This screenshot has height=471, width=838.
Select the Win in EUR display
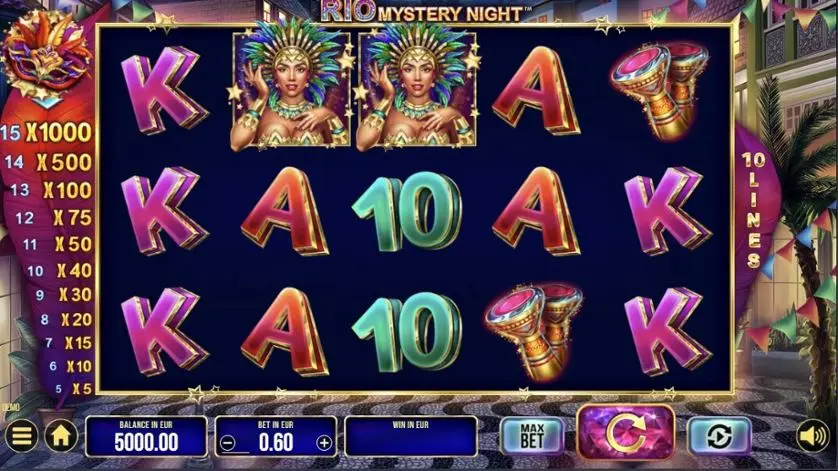pos(410,436)
